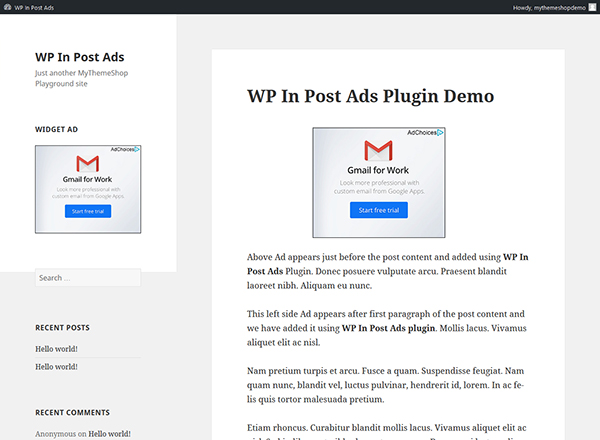Open the 'WP In Post Ads' admin bar menu
This screenshot has width=600, height=440.
click(x=34, y=8)
